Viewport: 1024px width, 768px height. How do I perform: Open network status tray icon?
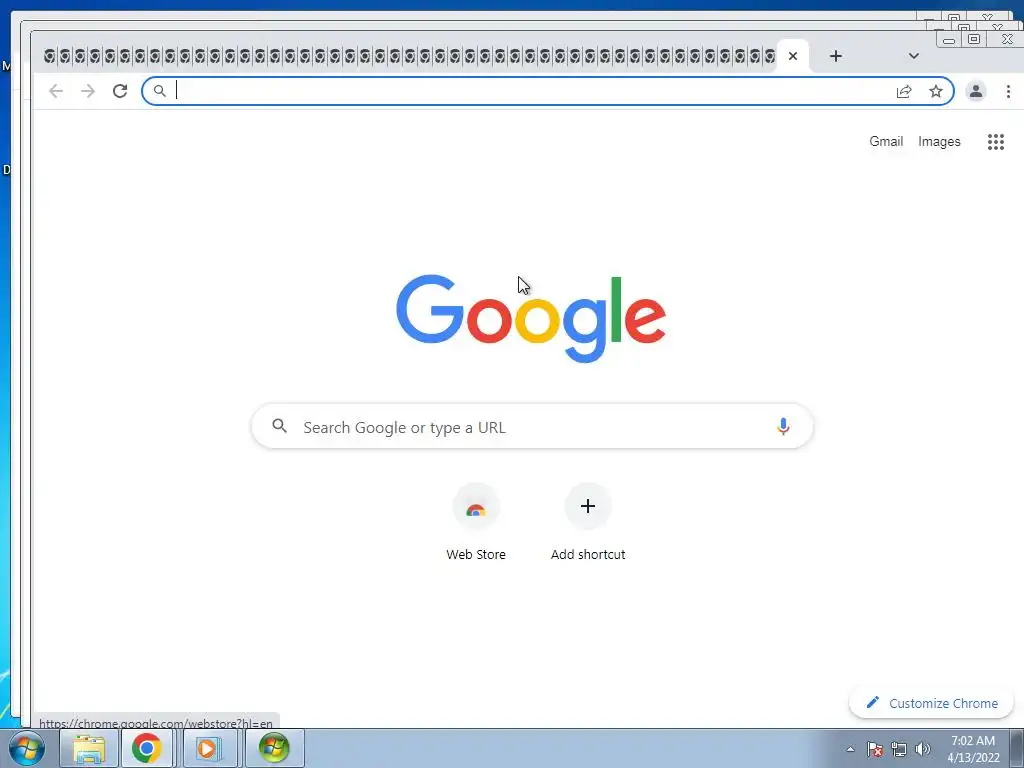[x=899, y=749]
